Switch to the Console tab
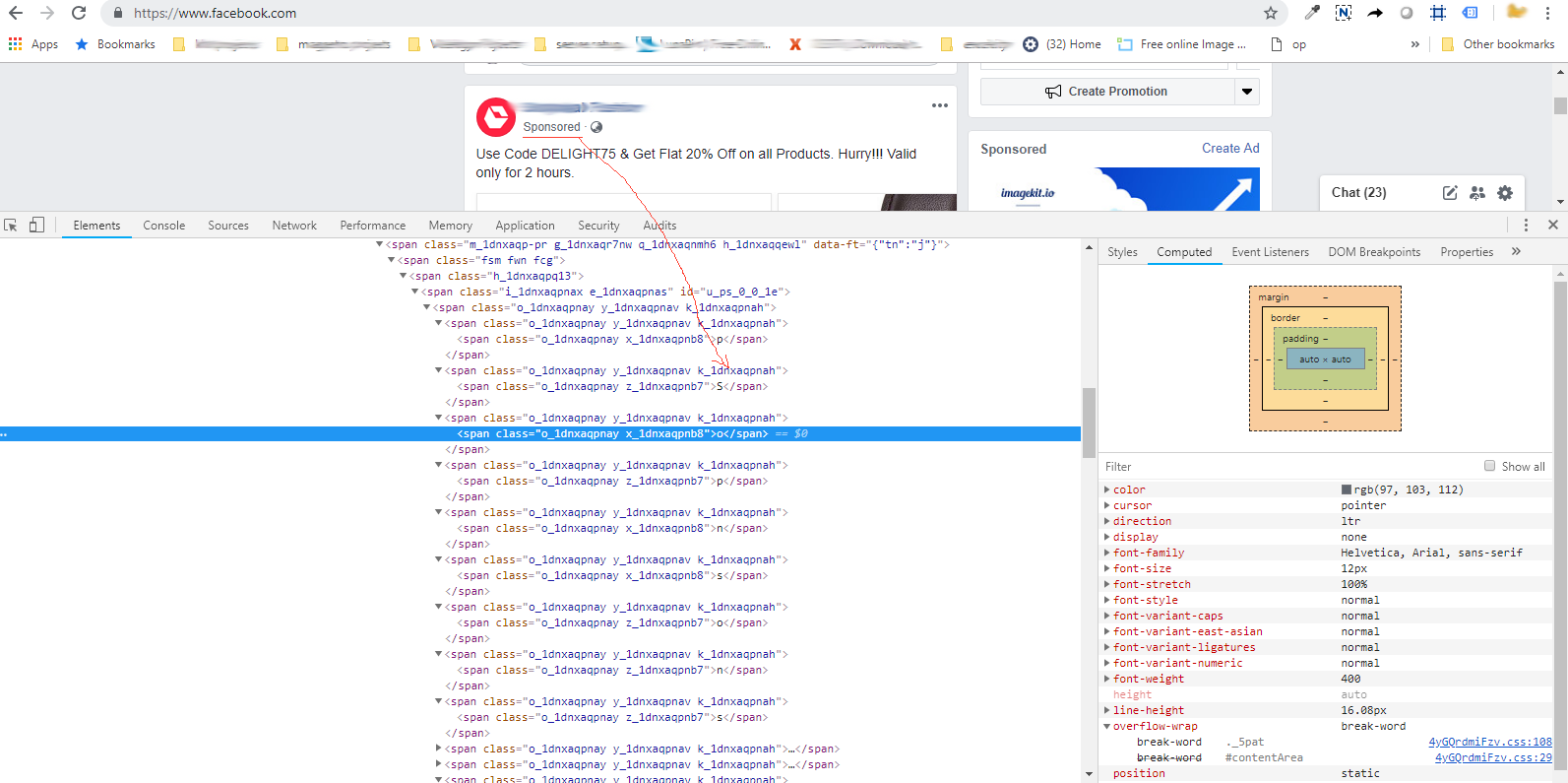The image size is (1568, 783). pyautogui.click(x=164, y=226)
